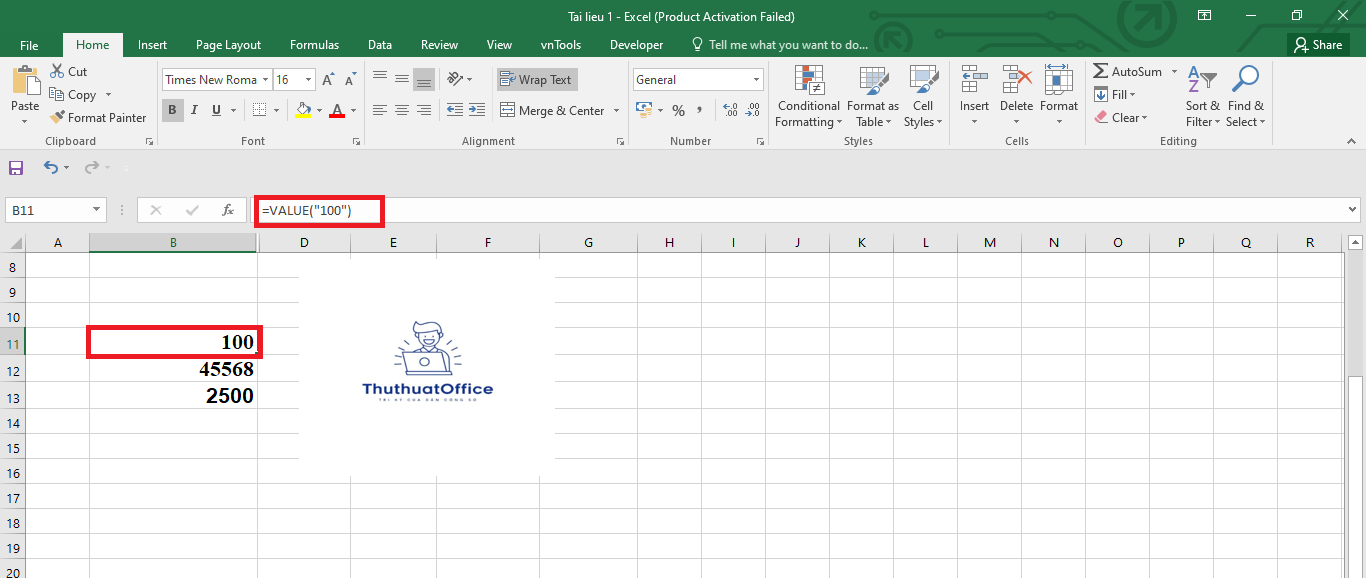Open the General number format dropdown
1366x578 pixels.
756,80
